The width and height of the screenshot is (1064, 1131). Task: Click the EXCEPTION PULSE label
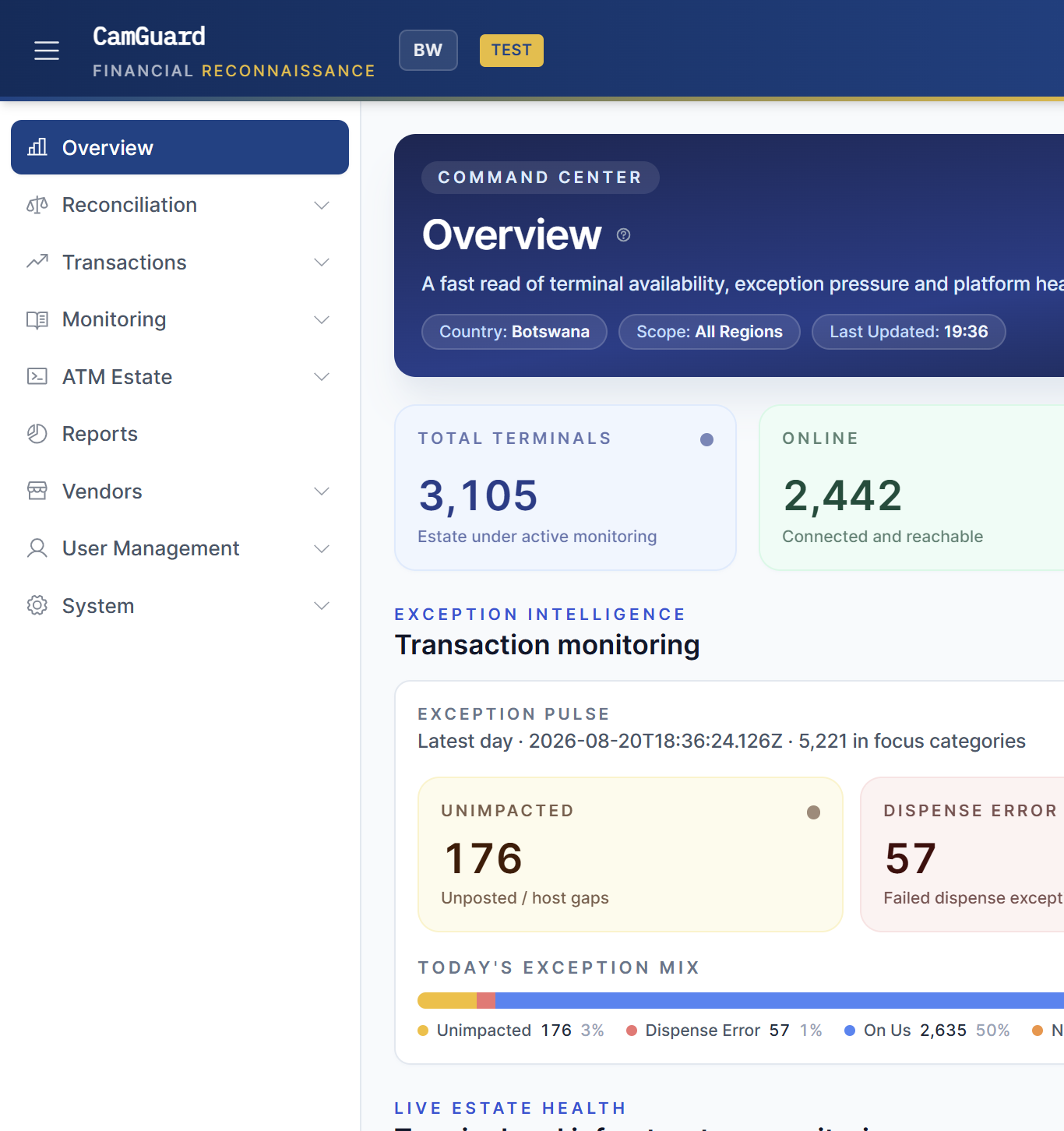(x=513, y=714)
